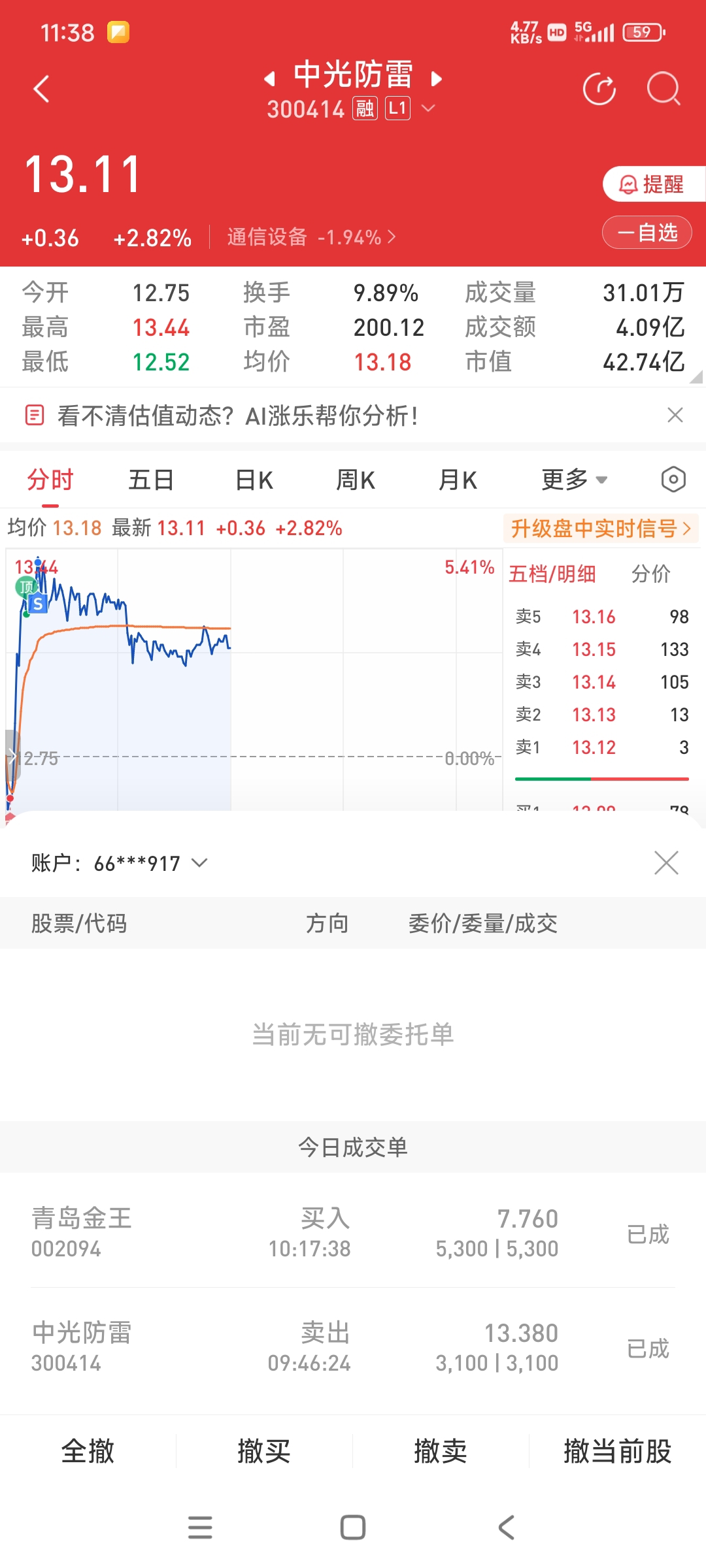
Task: Tap the Android back navigation button
Action: [x=506, y=1527]
